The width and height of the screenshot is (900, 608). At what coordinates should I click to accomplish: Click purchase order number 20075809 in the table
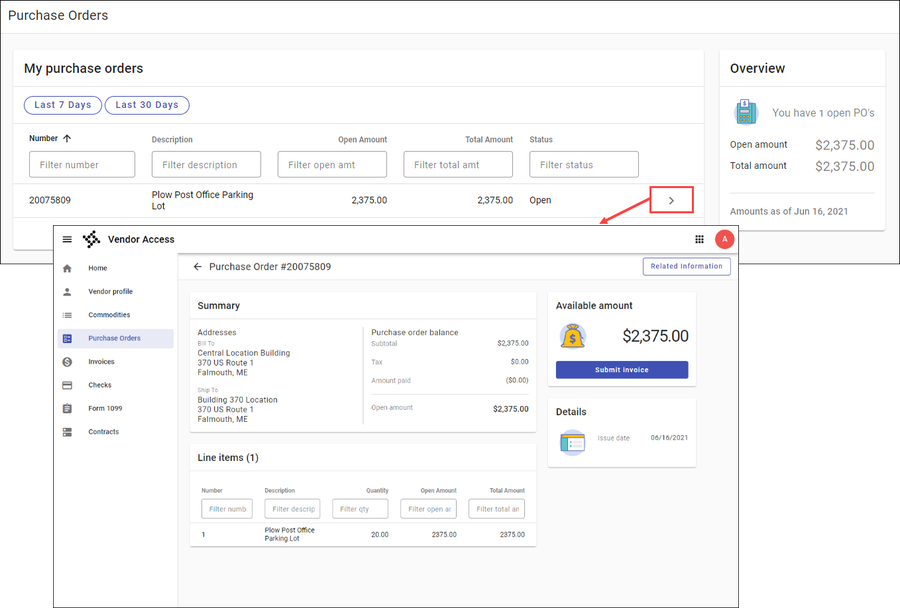(50, 200)
